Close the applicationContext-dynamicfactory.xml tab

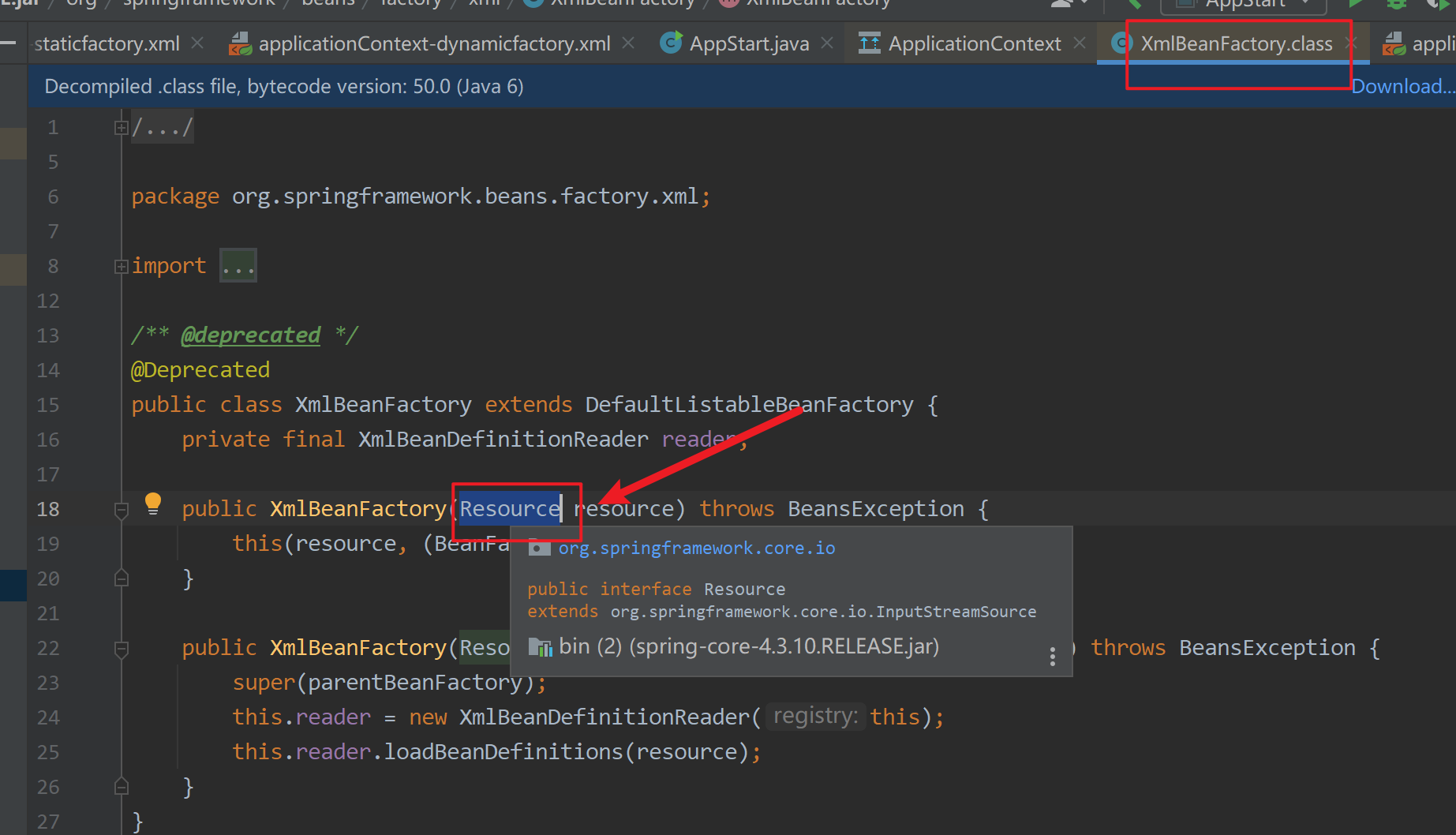tap(628, 43)
